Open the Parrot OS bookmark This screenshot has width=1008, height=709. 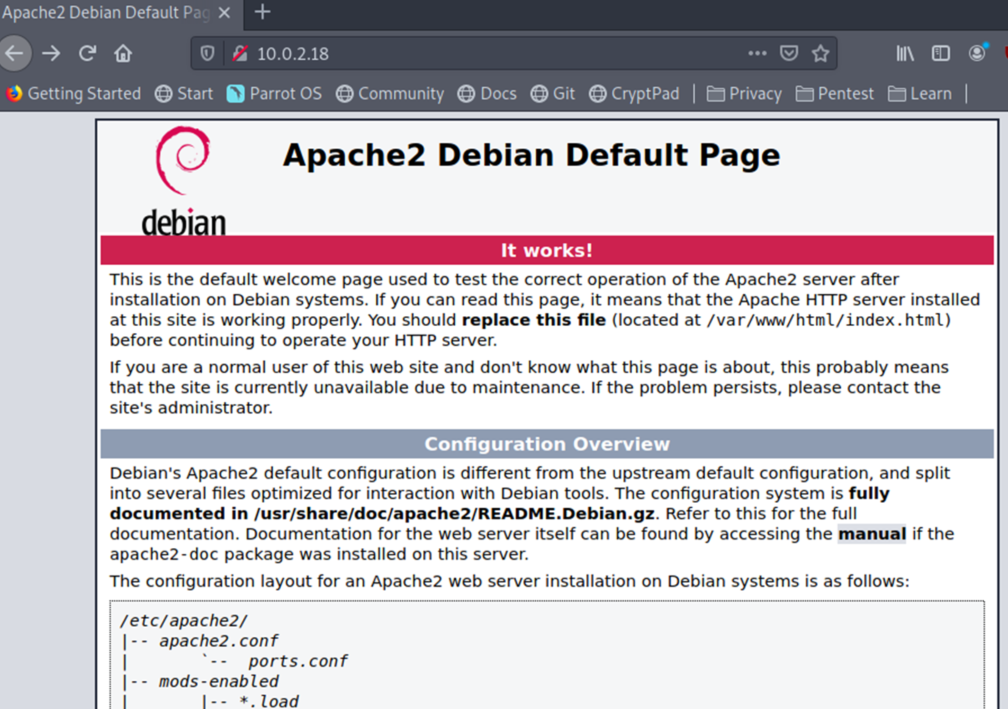coord(274,94)
